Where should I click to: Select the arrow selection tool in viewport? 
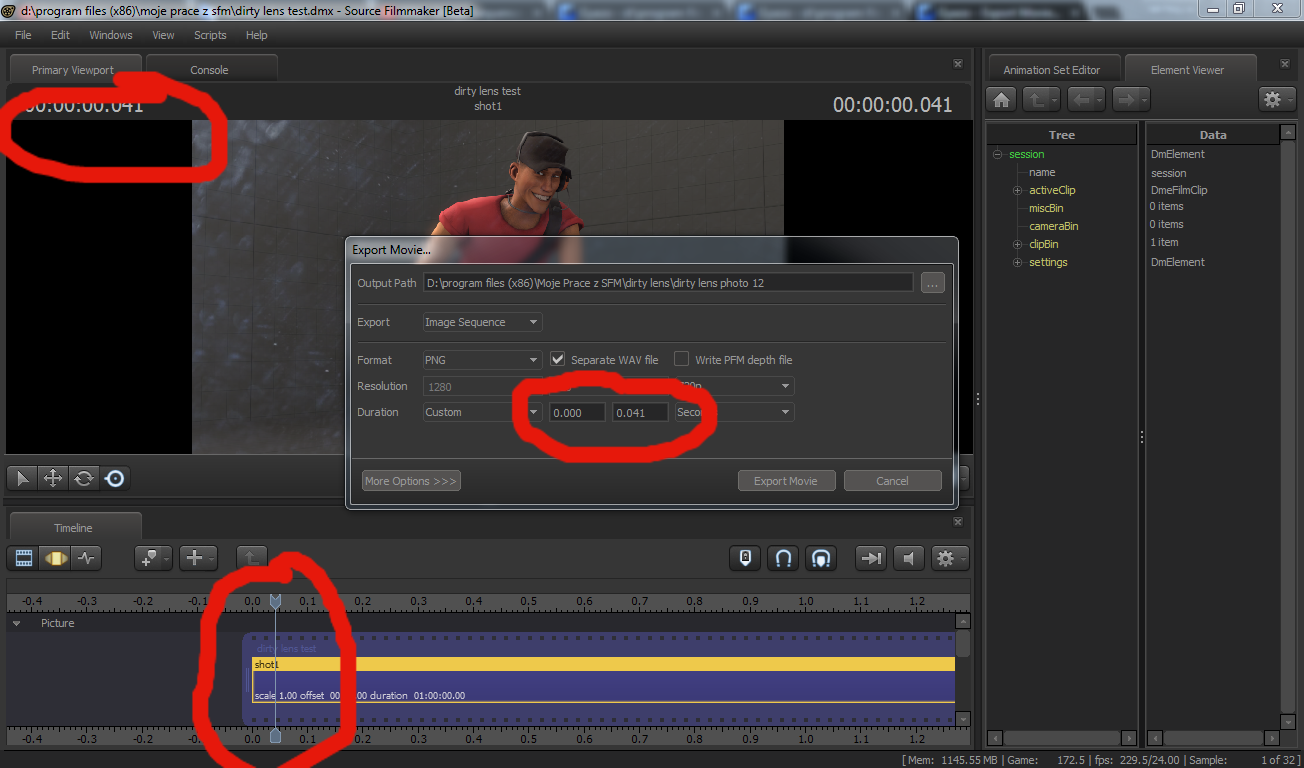coord(22,479)
